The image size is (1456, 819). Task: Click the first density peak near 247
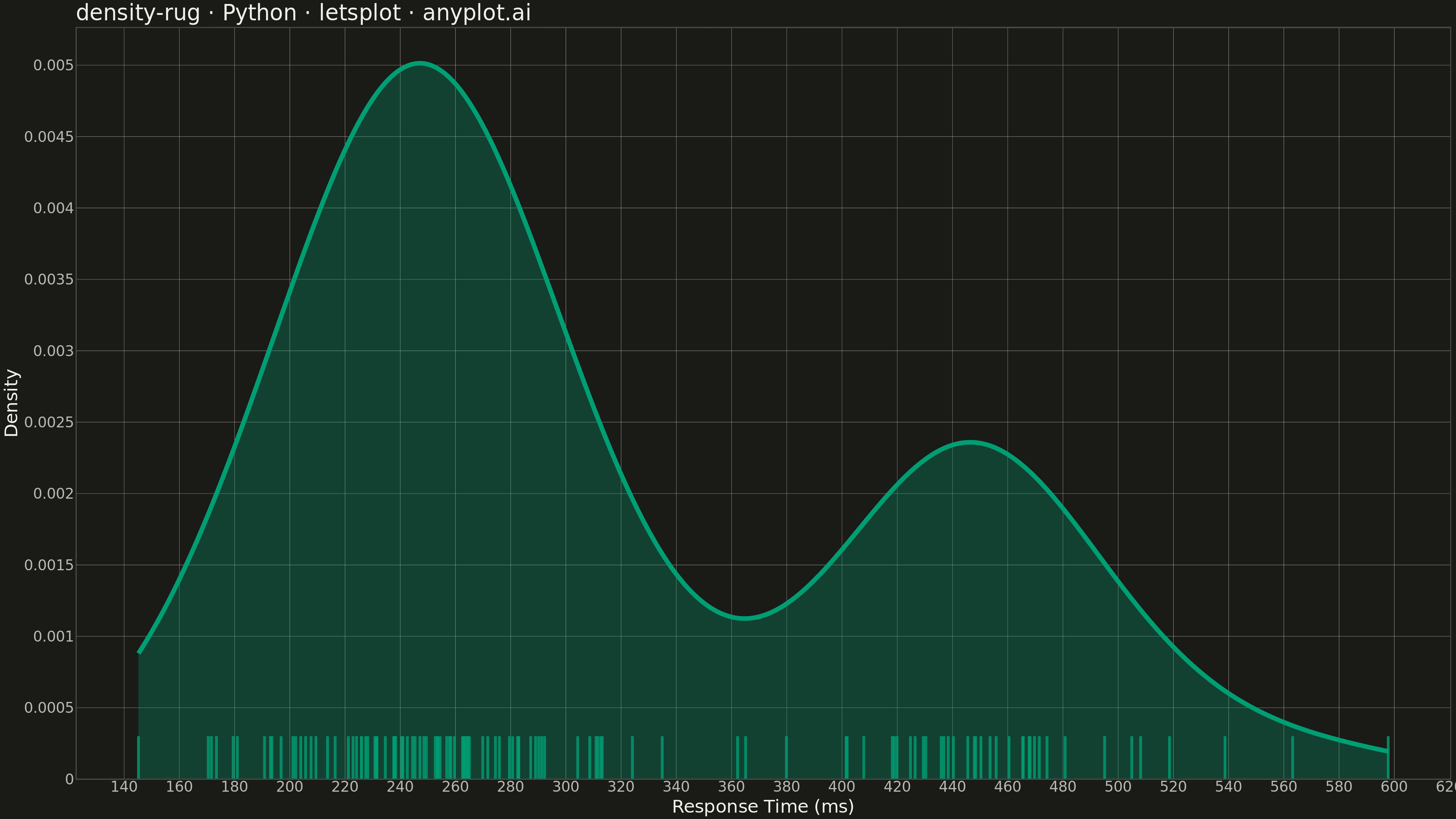click(x=420, y=63)
